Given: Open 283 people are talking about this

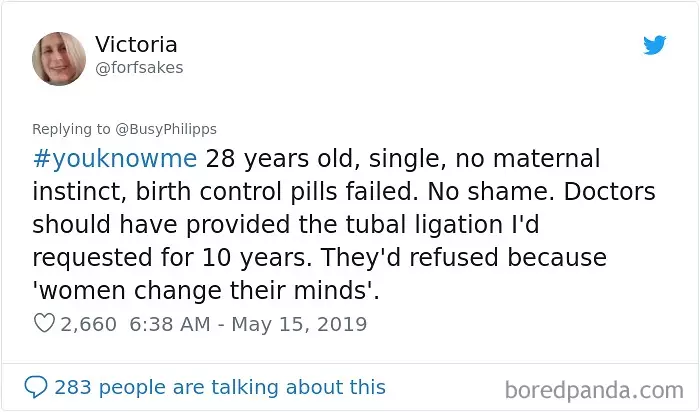Looking at the screenshot, I should 220,387.
